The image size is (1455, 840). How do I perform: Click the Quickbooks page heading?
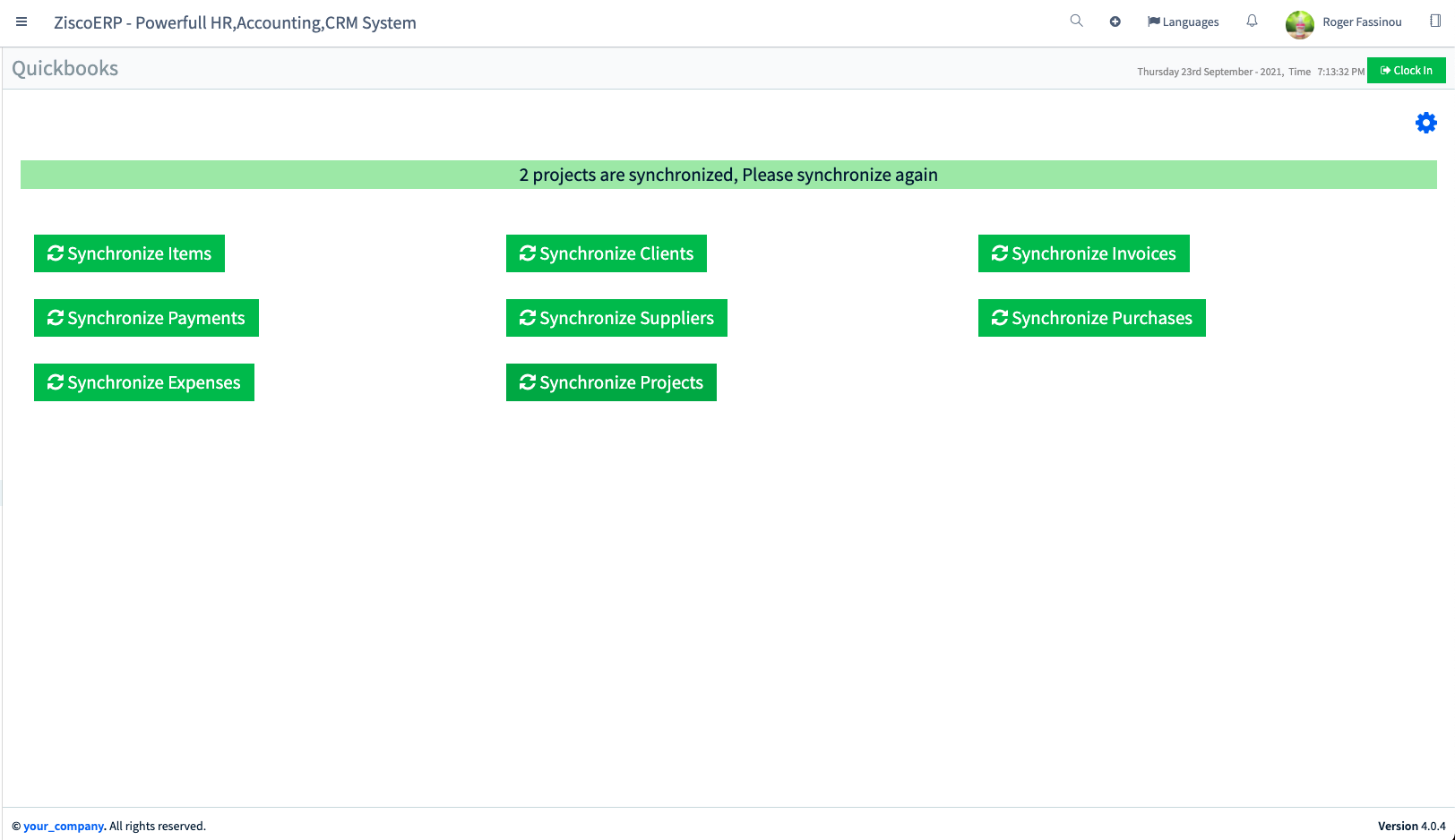pyautogui.click(x=65, y=69)
